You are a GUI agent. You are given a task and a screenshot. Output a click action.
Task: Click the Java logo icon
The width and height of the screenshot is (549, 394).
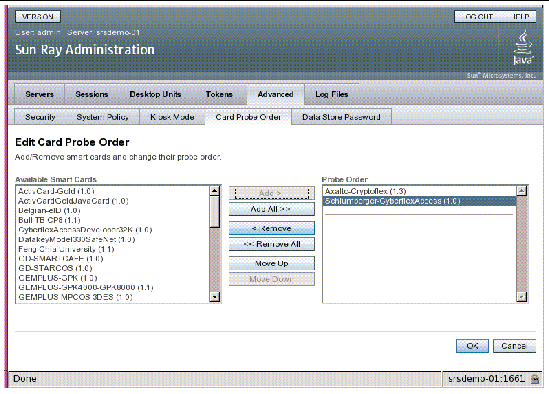click(523, 48)
